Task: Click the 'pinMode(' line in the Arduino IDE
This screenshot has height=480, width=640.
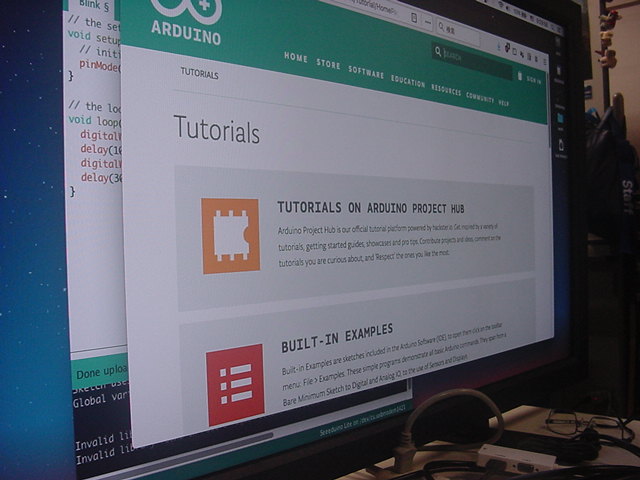Action: (x=100, y=65)
